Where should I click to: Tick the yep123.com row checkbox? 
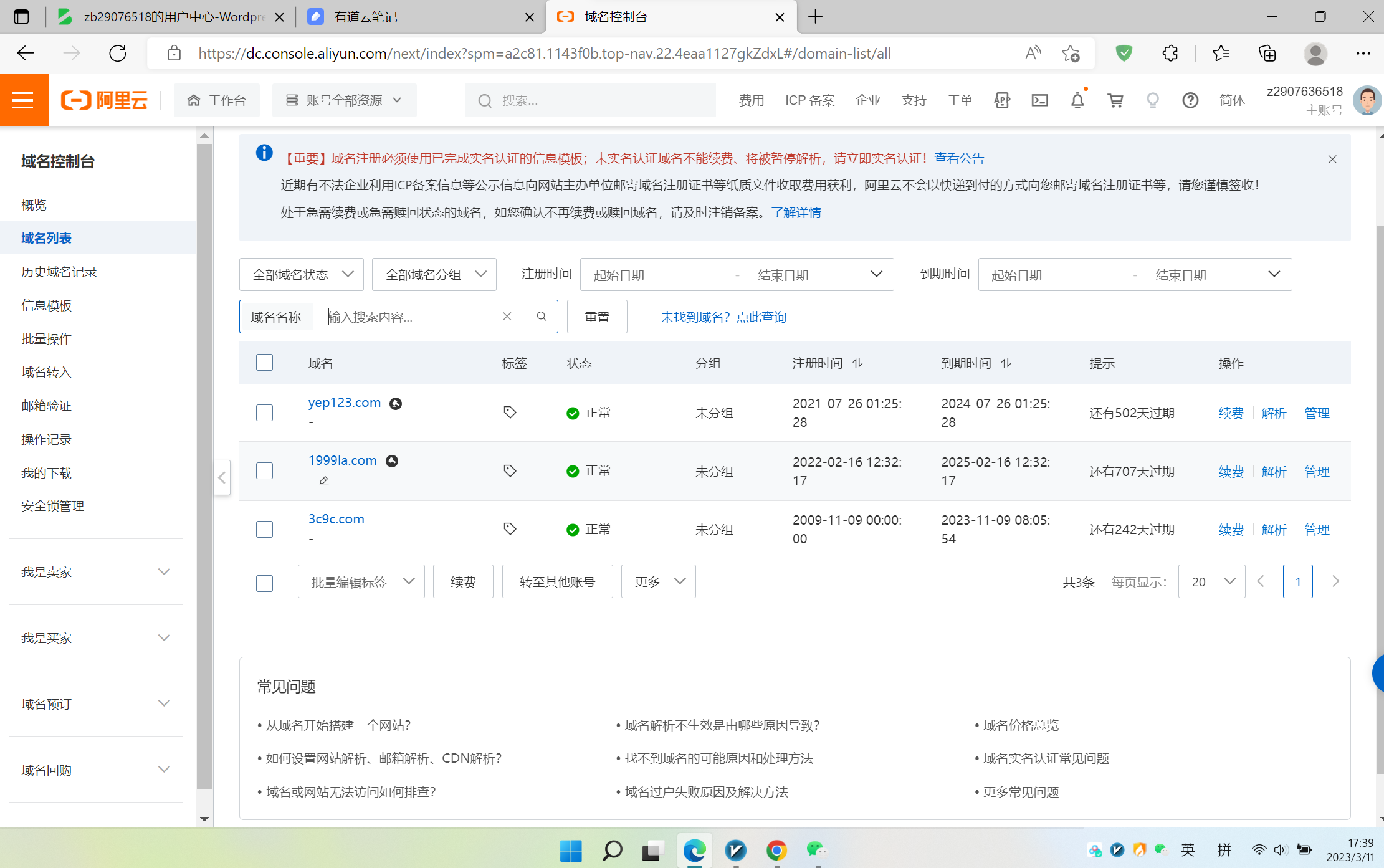point(264,413)
